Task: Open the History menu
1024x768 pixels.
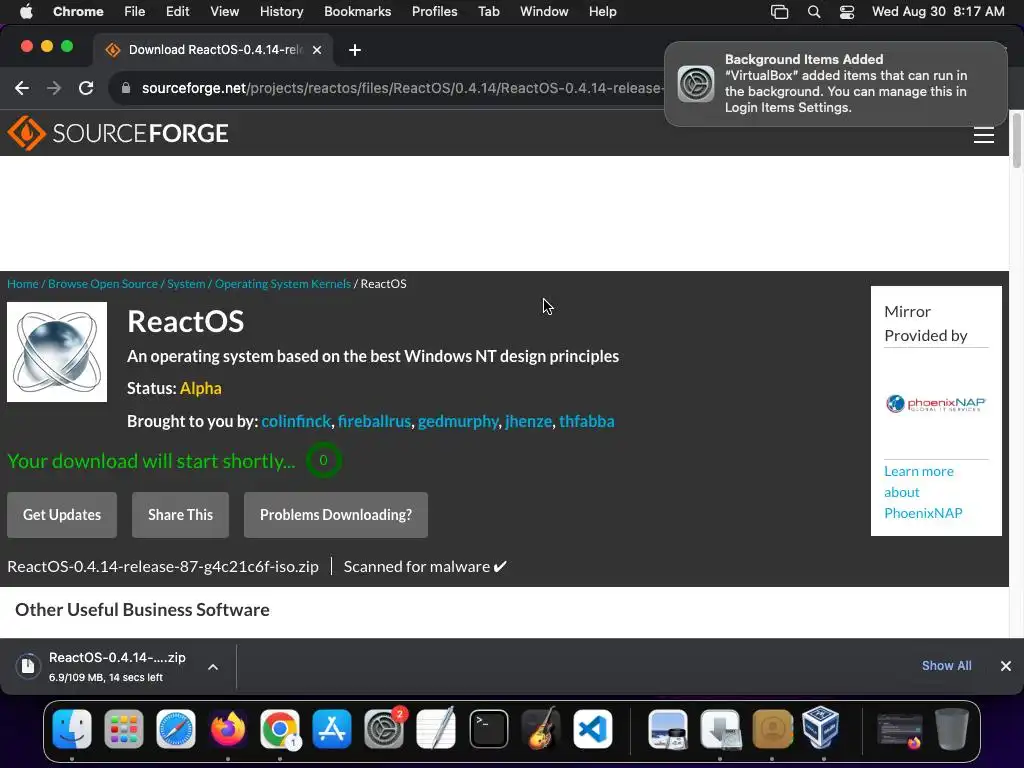Action: coord(281,11)
